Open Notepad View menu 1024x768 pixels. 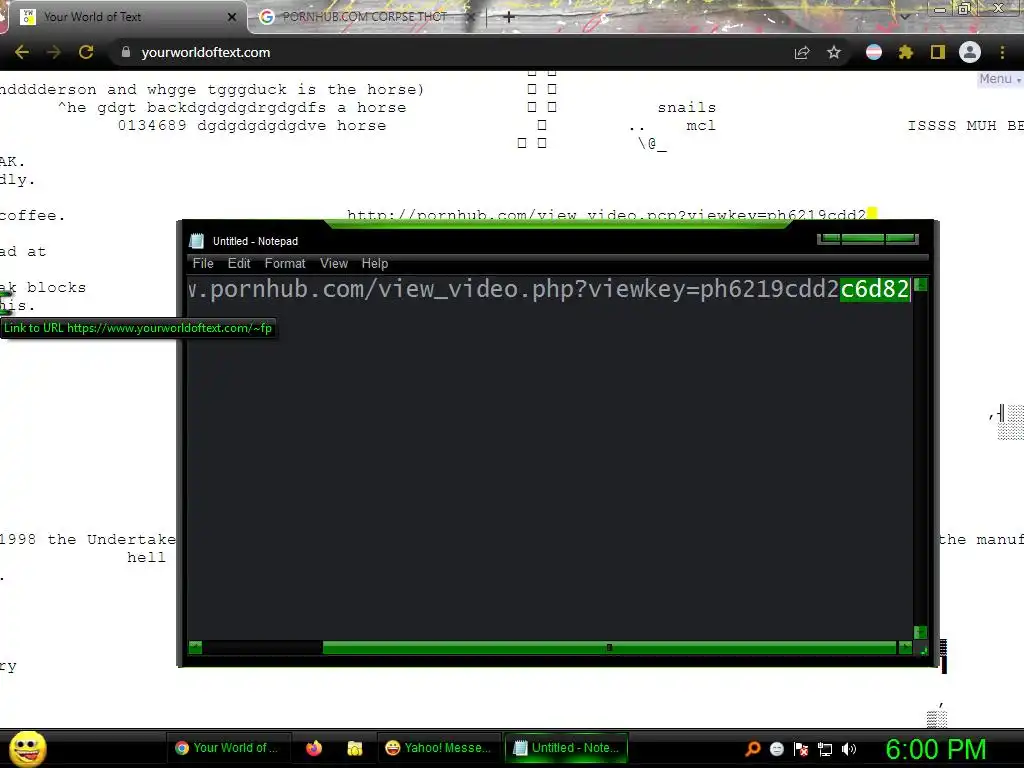pyautogui.click(x=334, y=263)
